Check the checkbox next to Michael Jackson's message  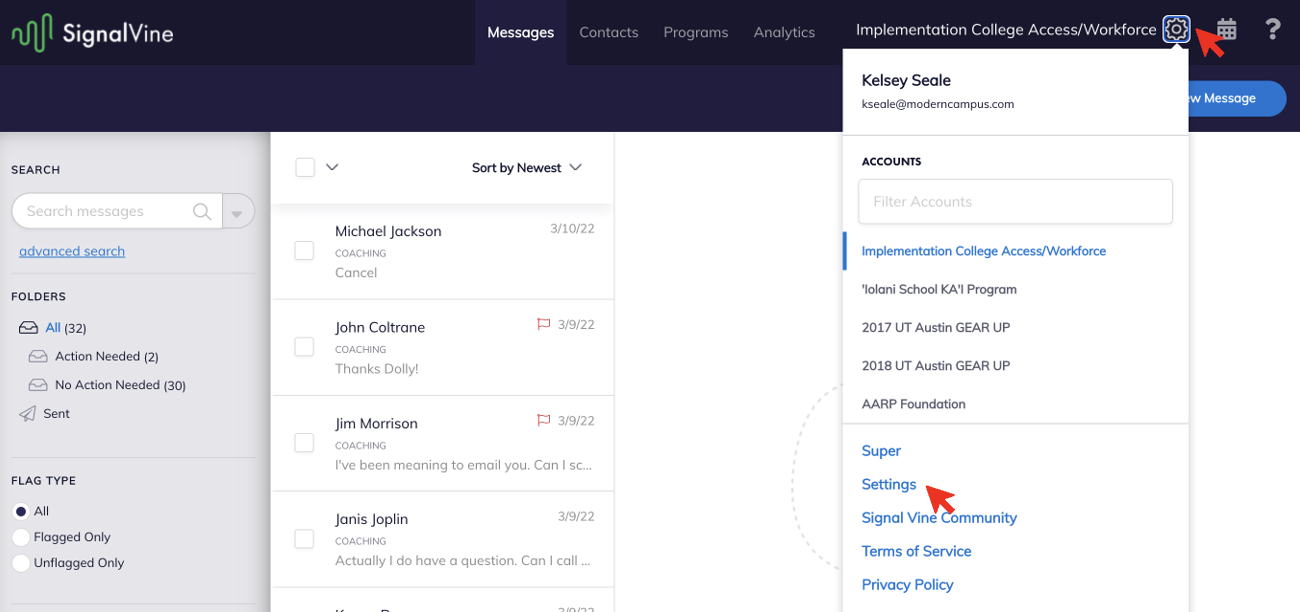[304, 250]
